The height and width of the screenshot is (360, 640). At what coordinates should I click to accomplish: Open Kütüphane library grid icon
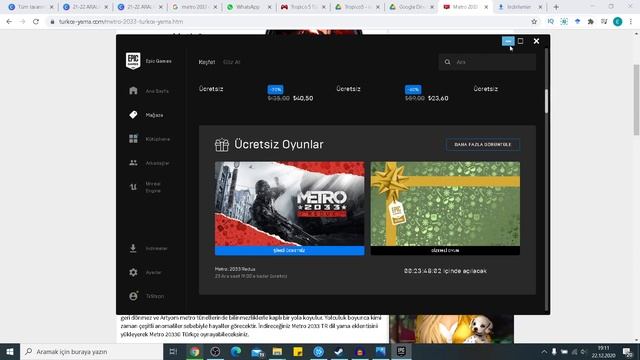[x=133, y=139]
